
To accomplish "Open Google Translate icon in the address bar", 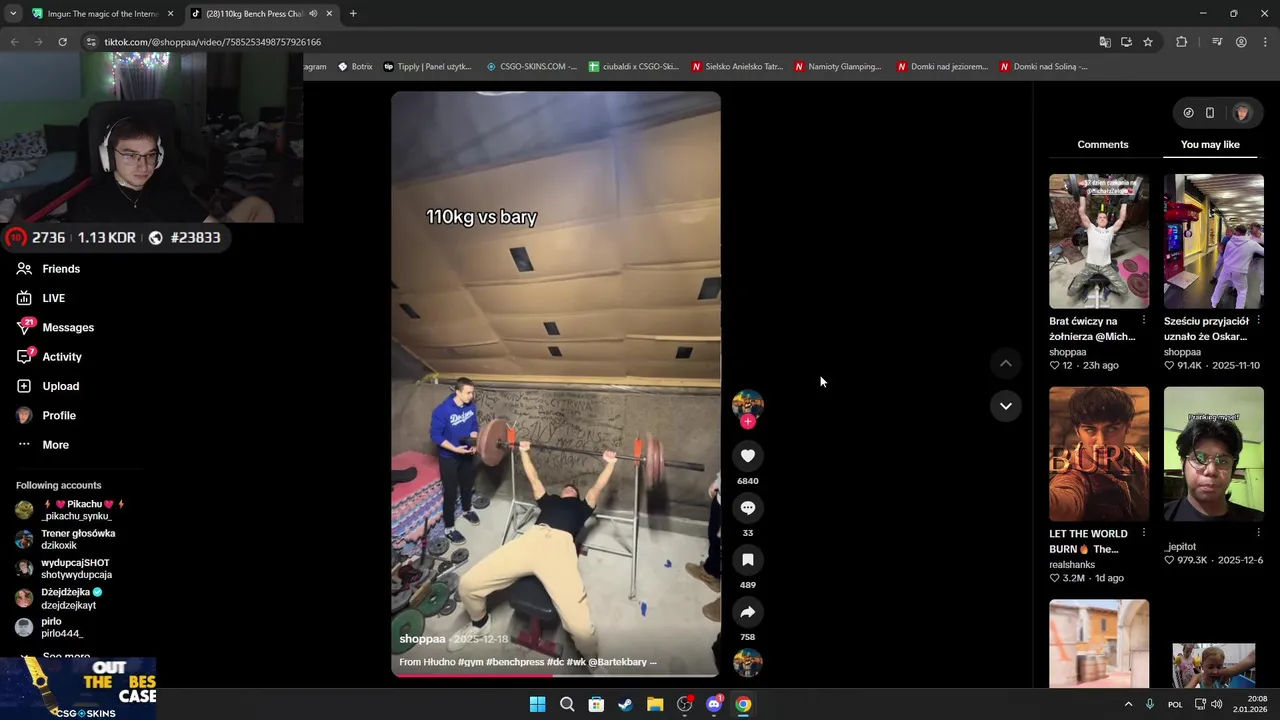I will click(1105, 42).
